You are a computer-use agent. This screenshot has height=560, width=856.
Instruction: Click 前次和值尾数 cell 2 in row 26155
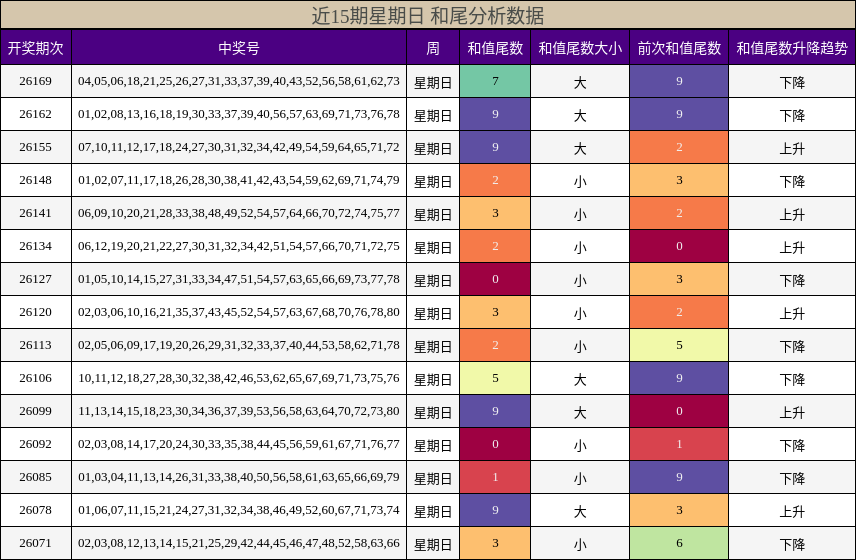click(x=679, y=147)
